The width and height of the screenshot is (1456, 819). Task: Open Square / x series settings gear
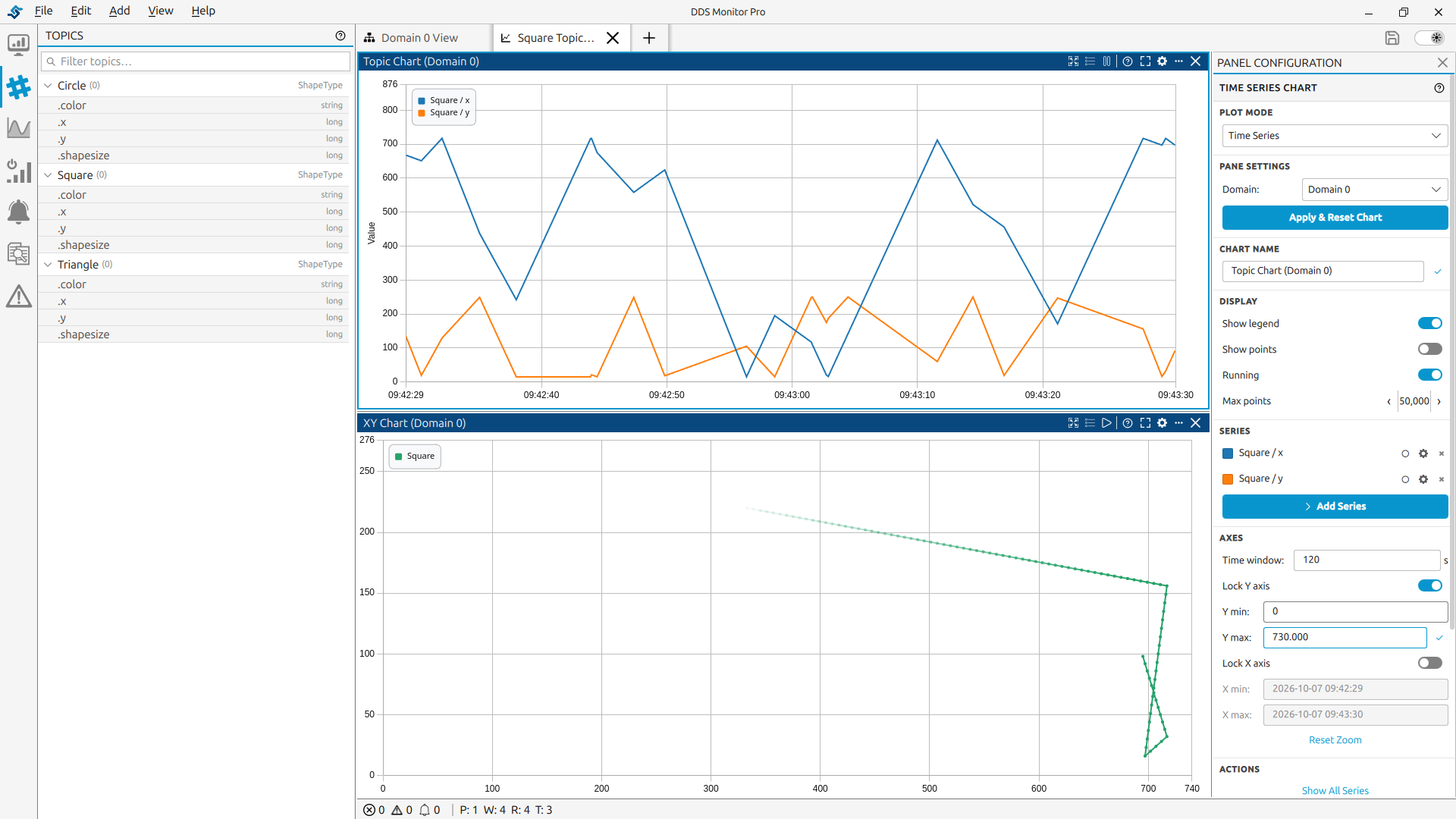point(1423,453)
